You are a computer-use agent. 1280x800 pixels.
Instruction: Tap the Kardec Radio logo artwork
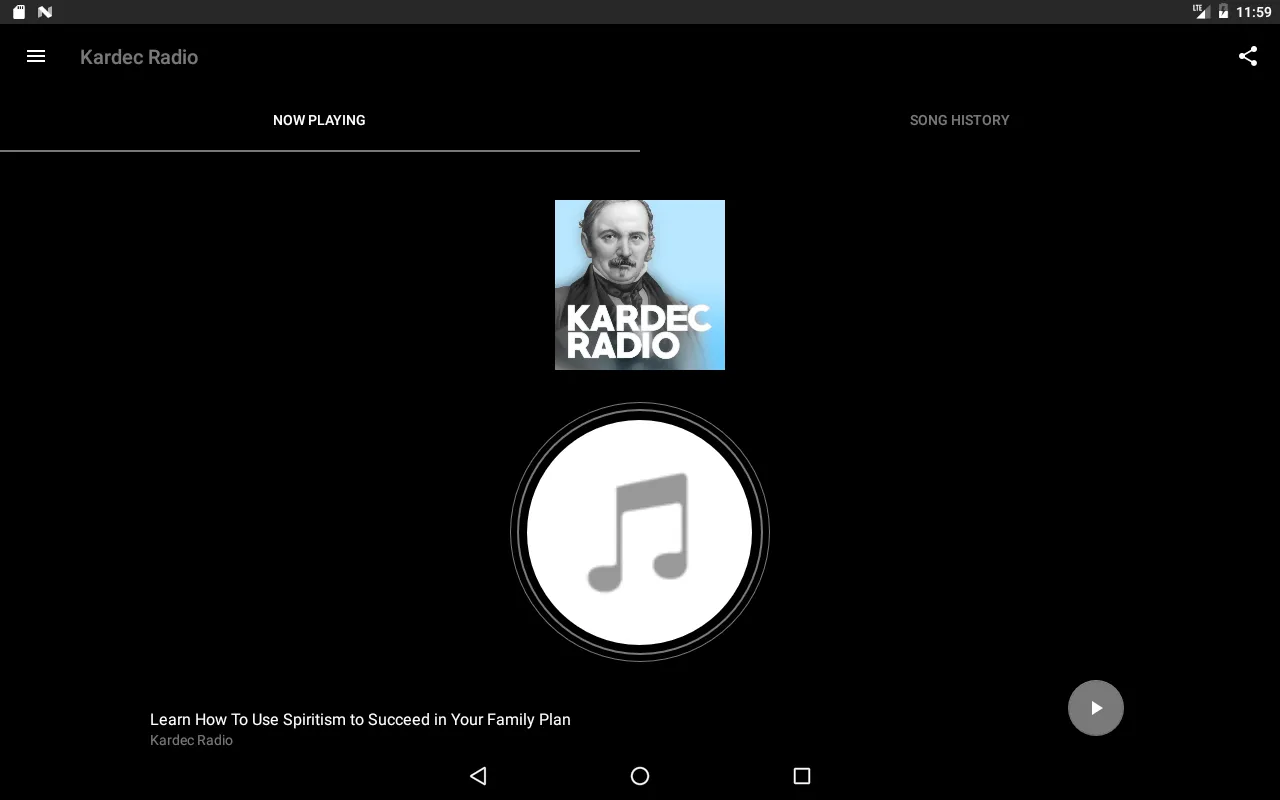point(640,285)
